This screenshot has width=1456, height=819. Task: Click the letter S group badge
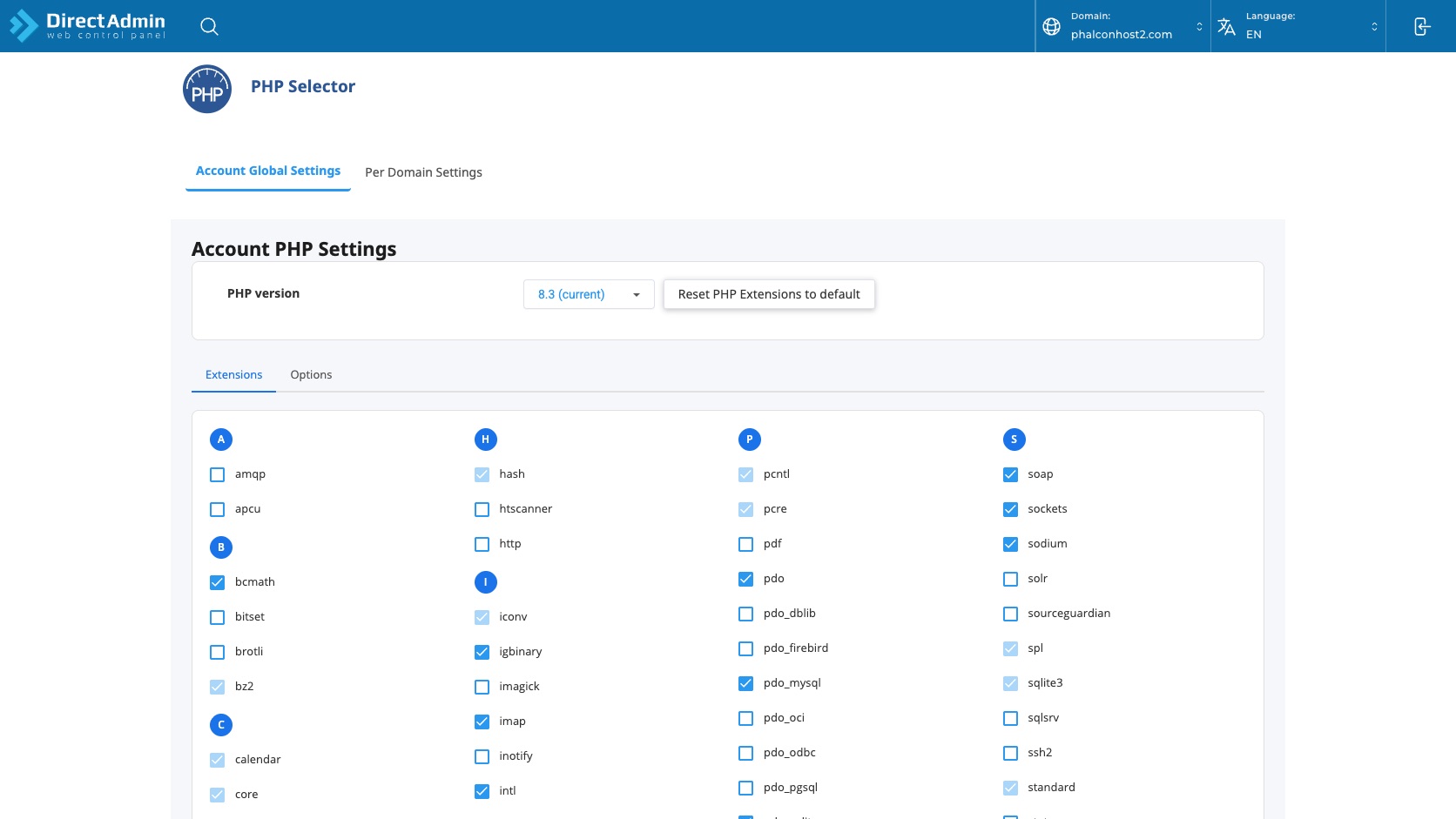1014,440
